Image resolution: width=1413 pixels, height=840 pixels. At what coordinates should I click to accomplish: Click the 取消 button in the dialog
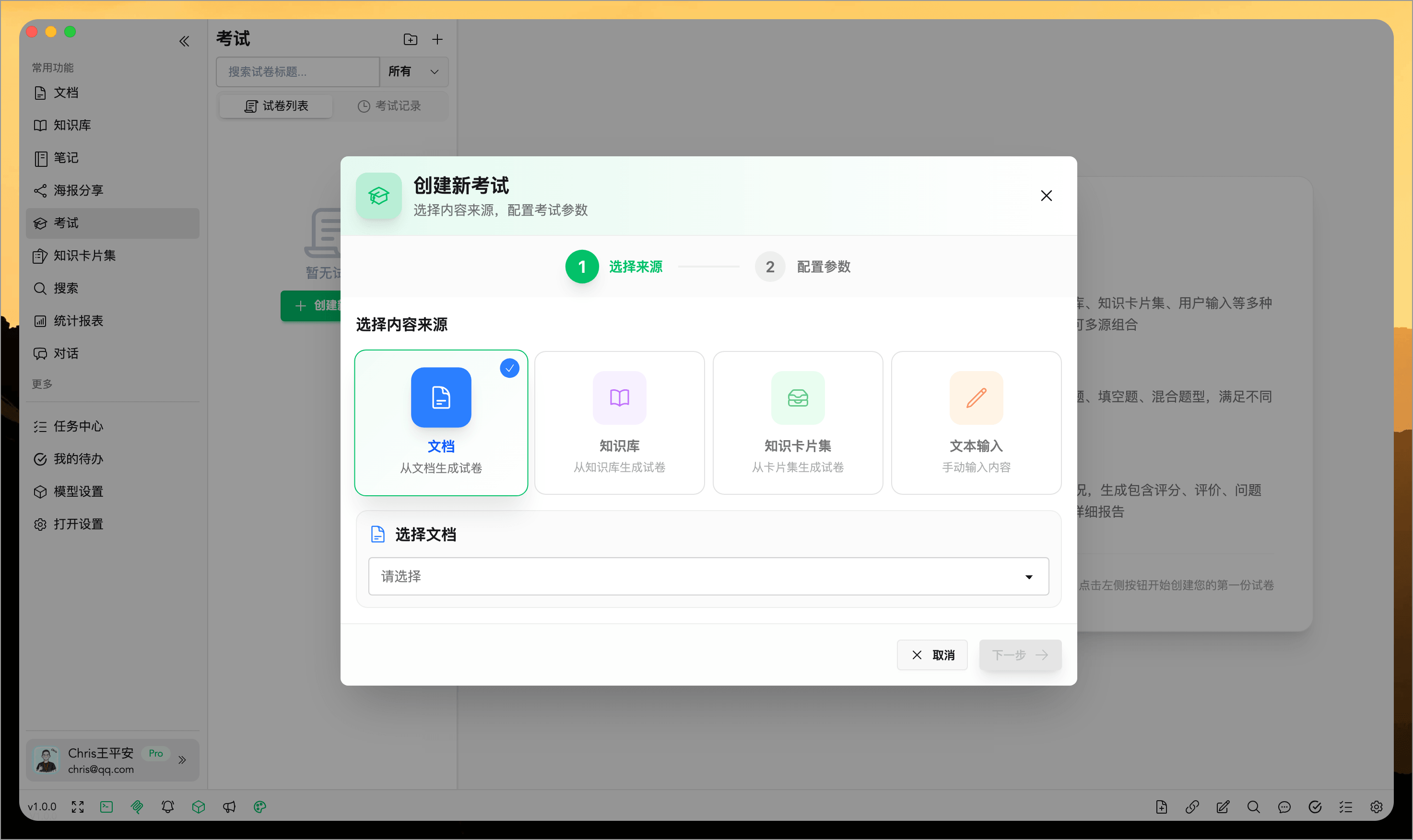click(932, 655)
